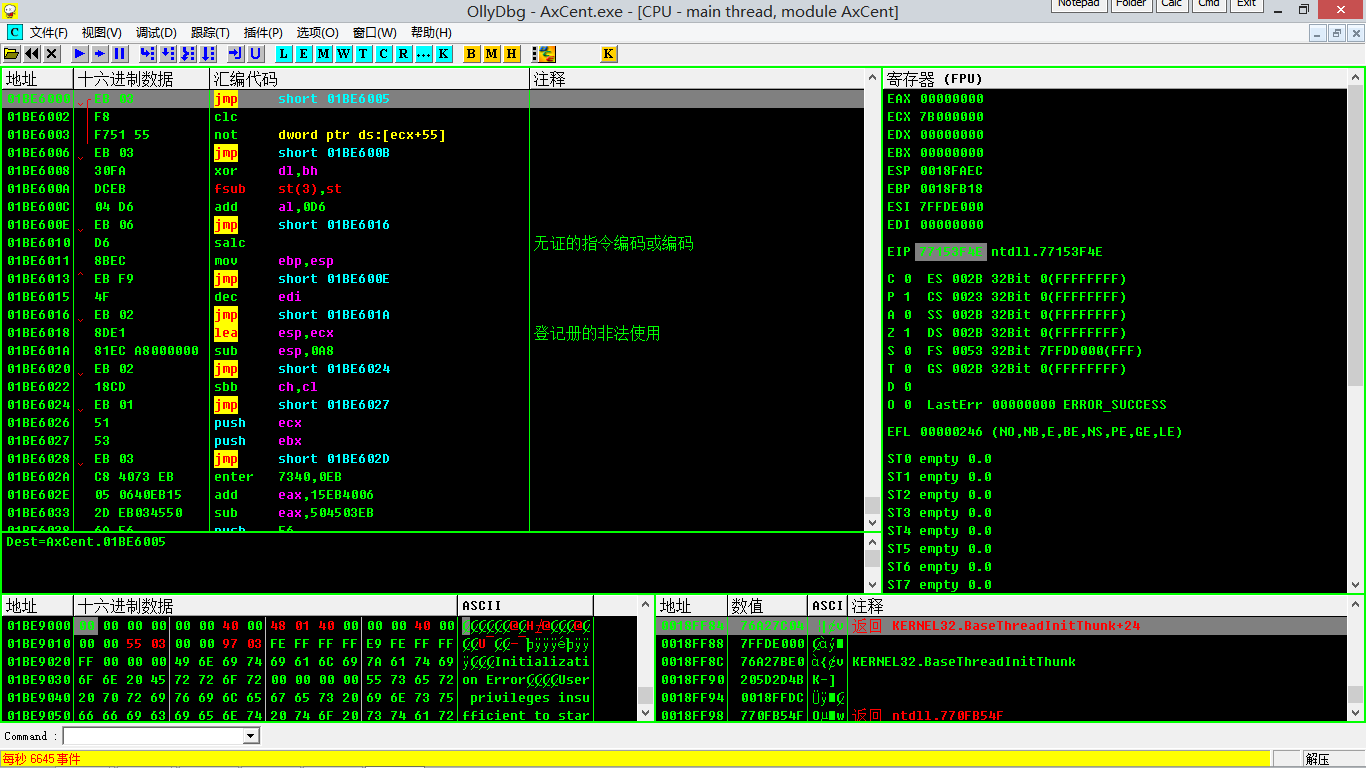Screen dimensions: 1366x768
Task: Click the 每秒 6645 事件 status bar text
Action: (x=42, y=759)
